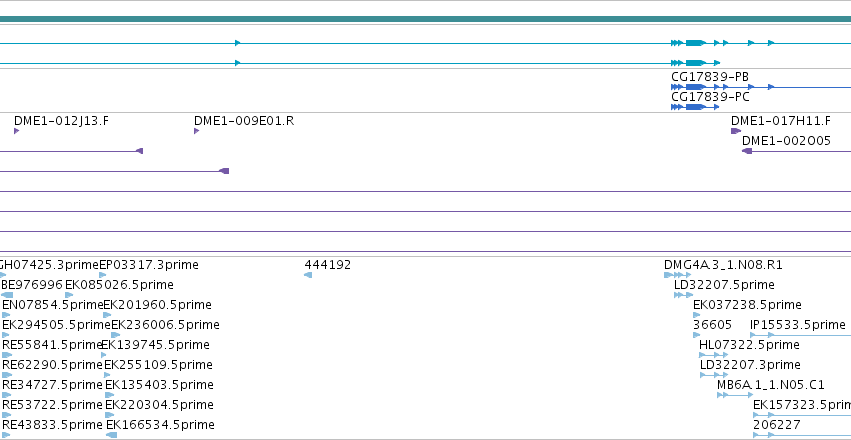Click the spliced glyph under MB6A.1_1.N05.C1
This screenshot has height=440, width=851.
[735, 396]
